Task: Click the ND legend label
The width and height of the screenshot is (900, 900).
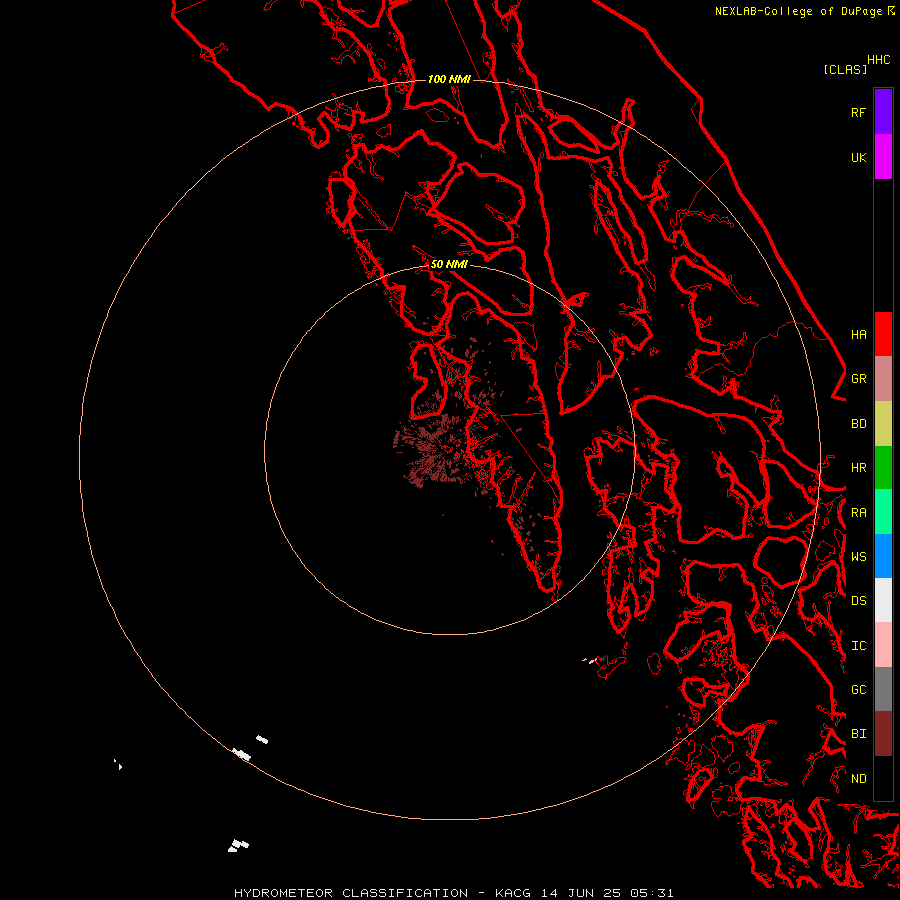Action: pyautogui.click(x=858, y=778)
